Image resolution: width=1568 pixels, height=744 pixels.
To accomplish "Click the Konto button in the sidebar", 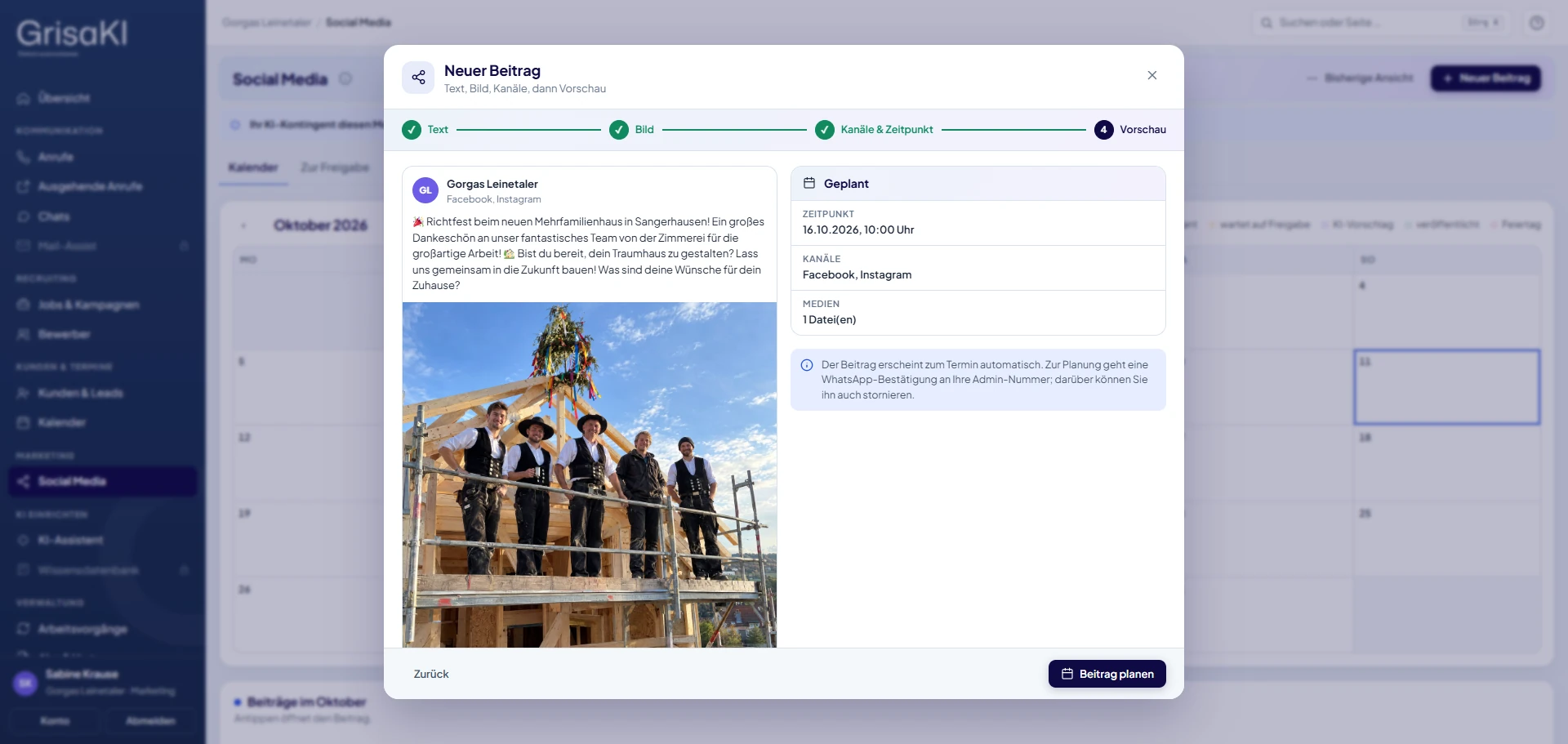I will (x=55, y=721).
